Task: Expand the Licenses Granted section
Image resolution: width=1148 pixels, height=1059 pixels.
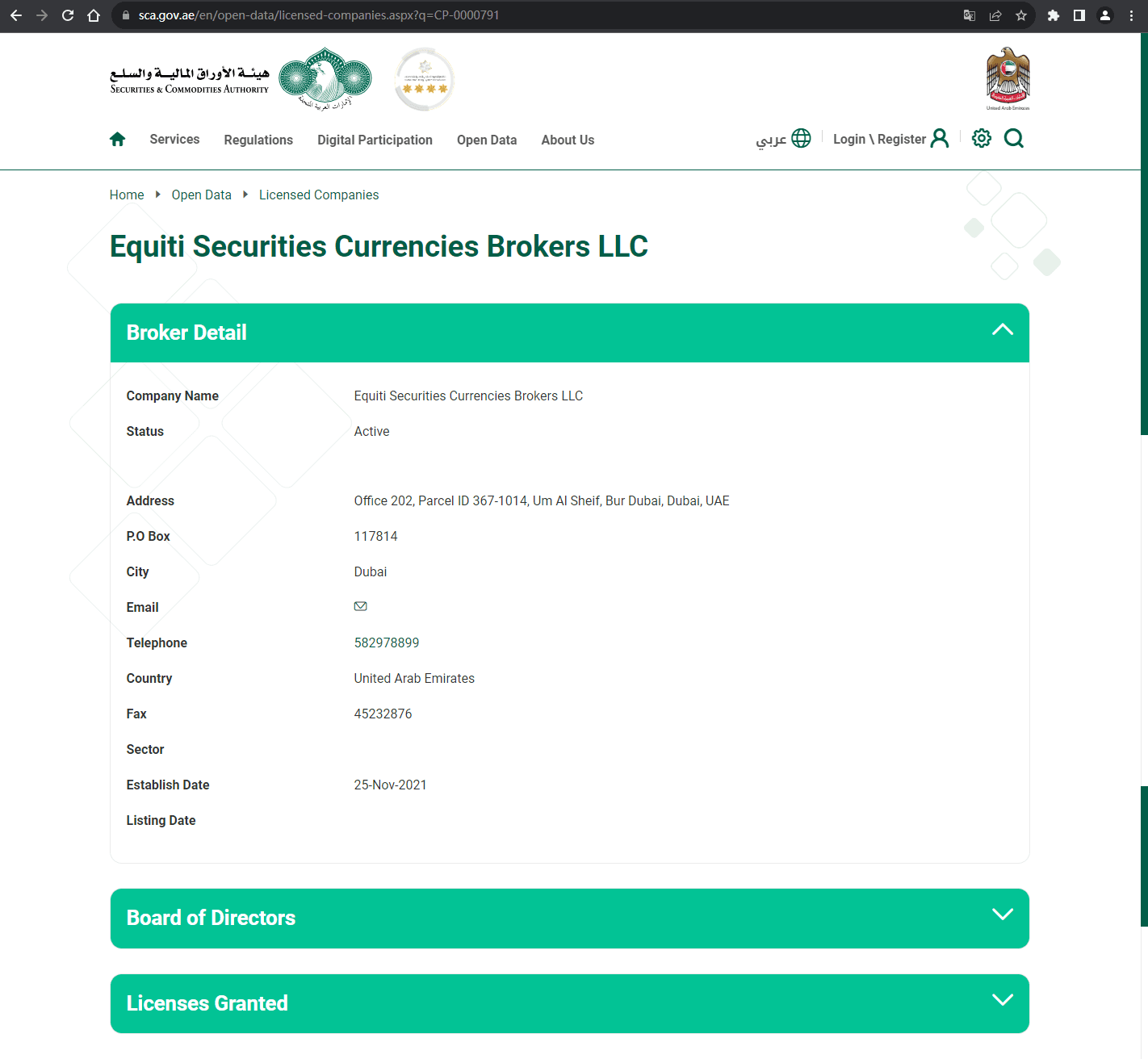Action: [1003, 999]
